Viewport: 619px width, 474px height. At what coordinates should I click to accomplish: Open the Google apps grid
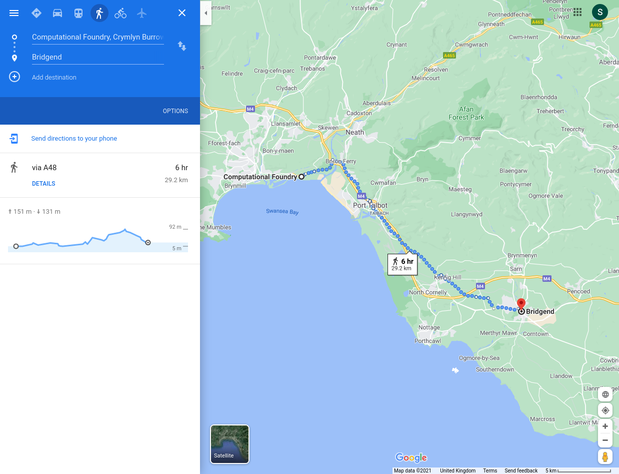point(578,12)
